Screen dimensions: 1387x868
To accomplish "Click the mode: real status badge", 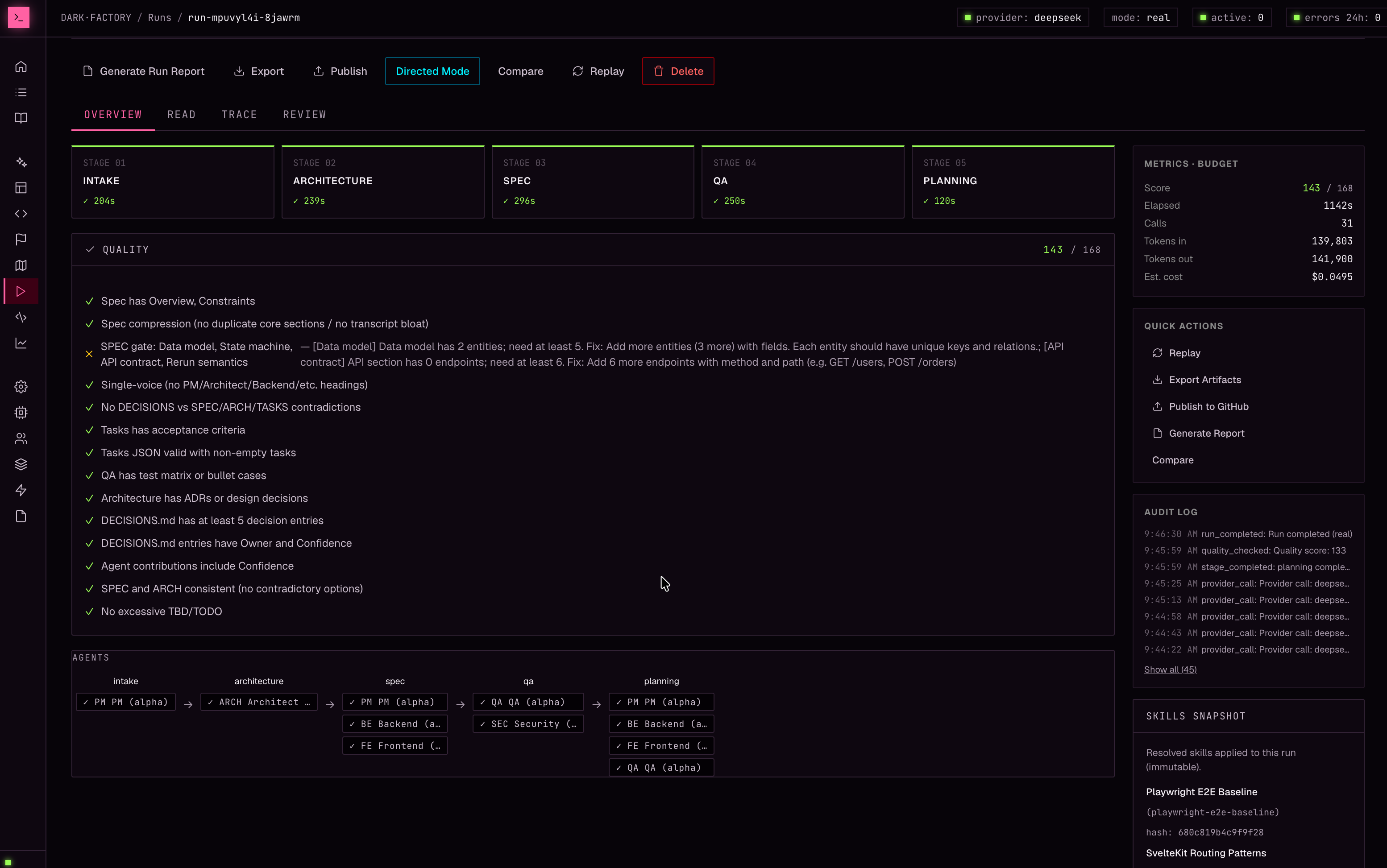I will (1141, 18).
